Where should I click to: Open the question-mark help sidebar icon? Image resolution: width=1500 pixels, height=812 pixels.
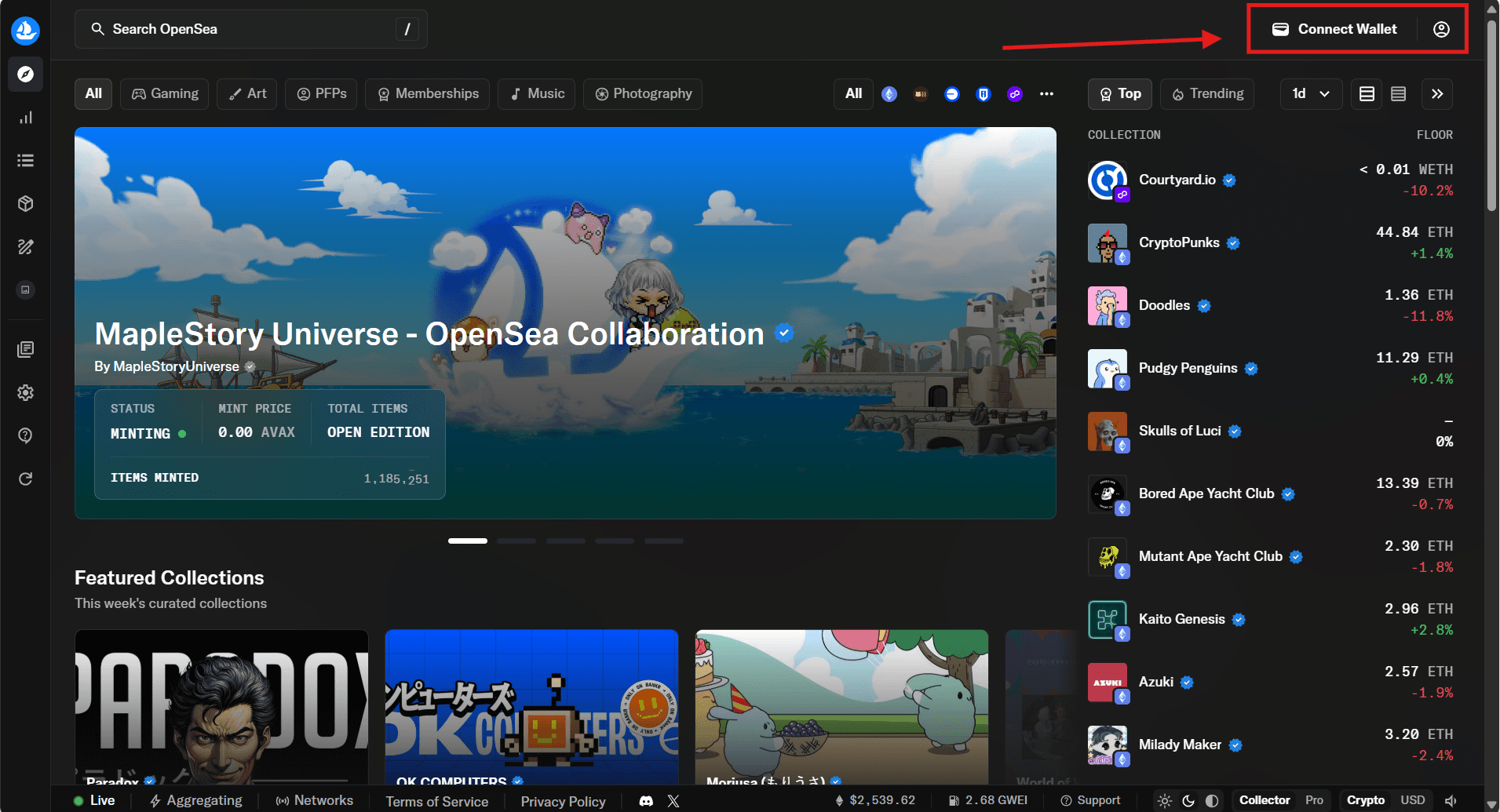(x=25, y=435)
